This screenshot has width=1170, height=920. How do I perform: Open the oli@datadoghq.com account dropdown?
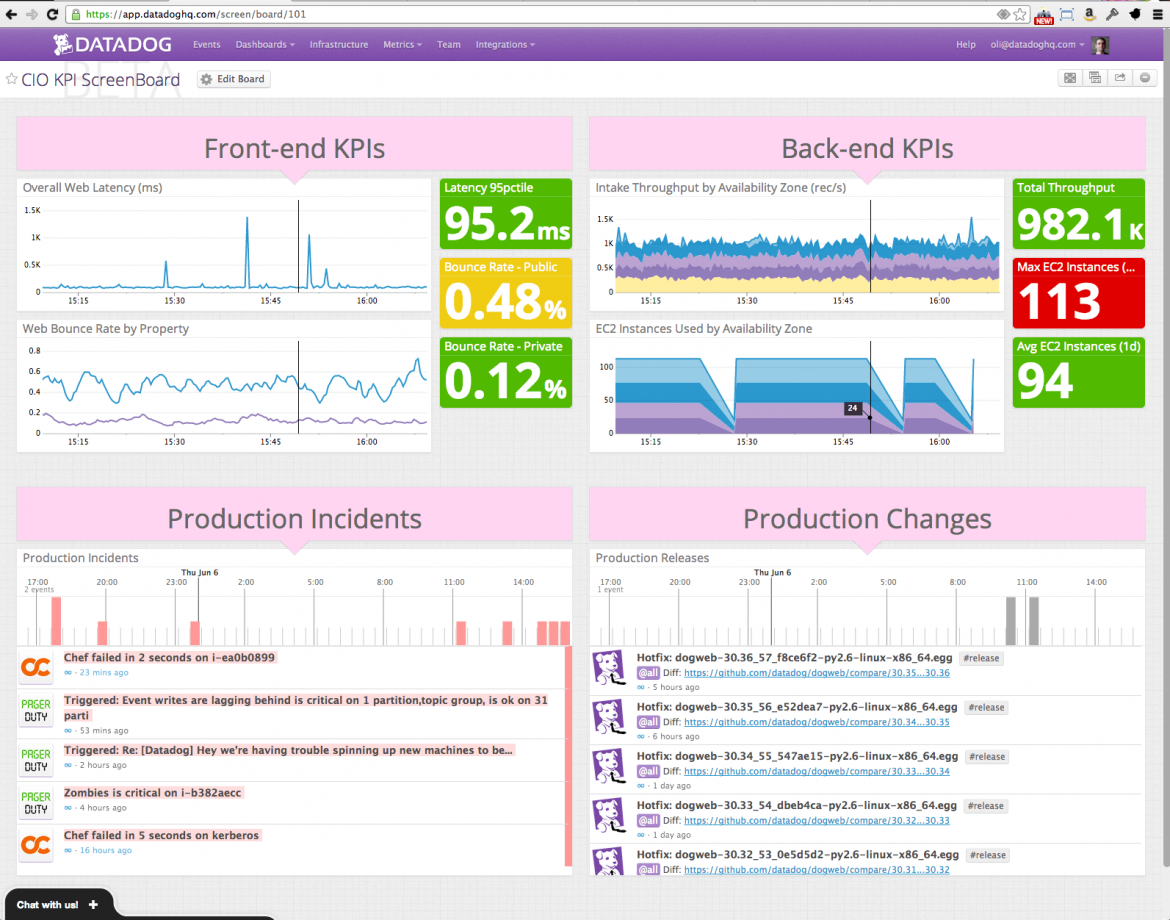coord(1036,44)
